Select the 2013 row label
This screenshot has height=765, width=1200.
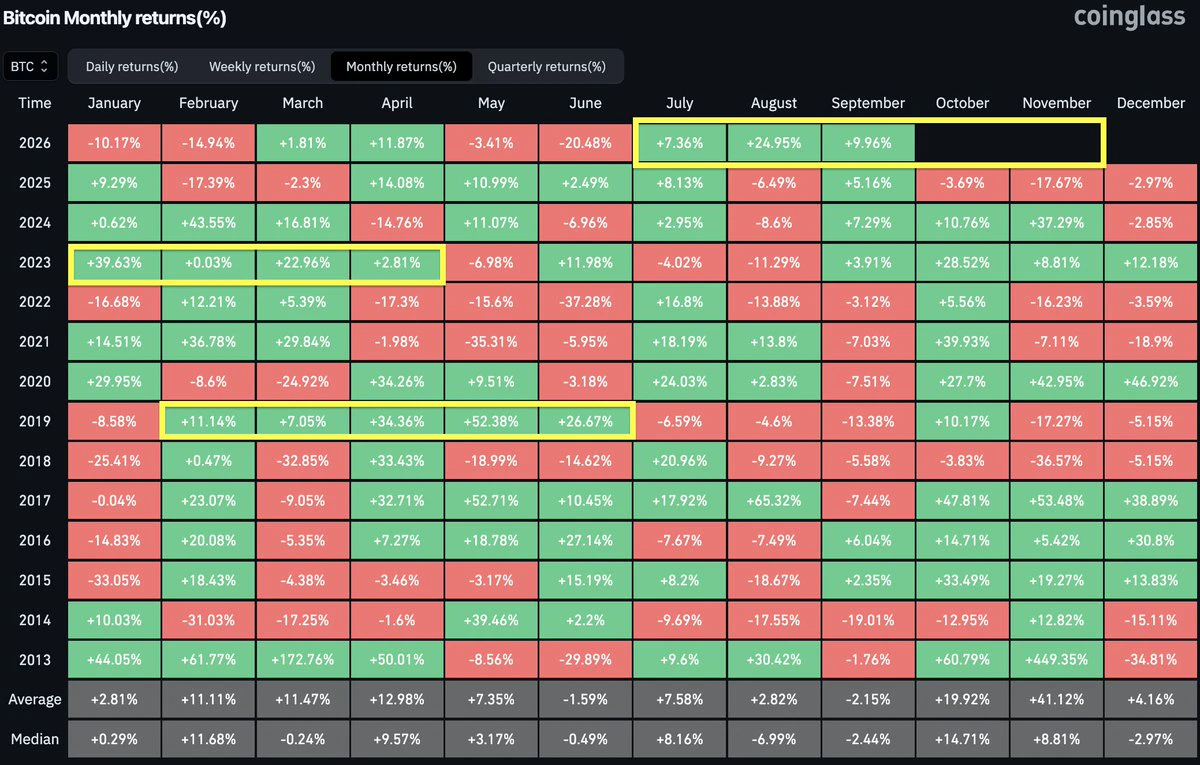point(34,660)
